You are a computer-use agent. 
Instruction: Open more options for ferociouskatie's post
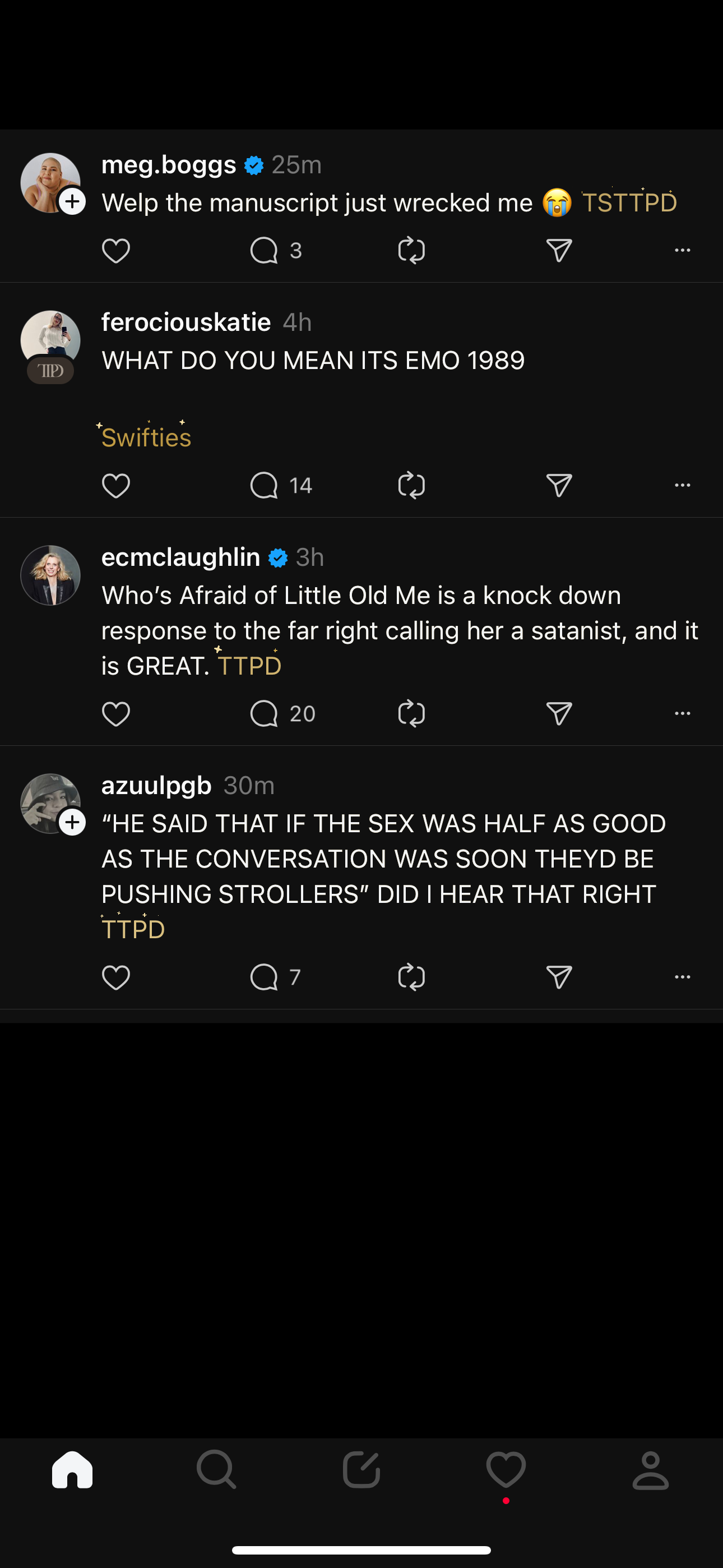point(682,486)
